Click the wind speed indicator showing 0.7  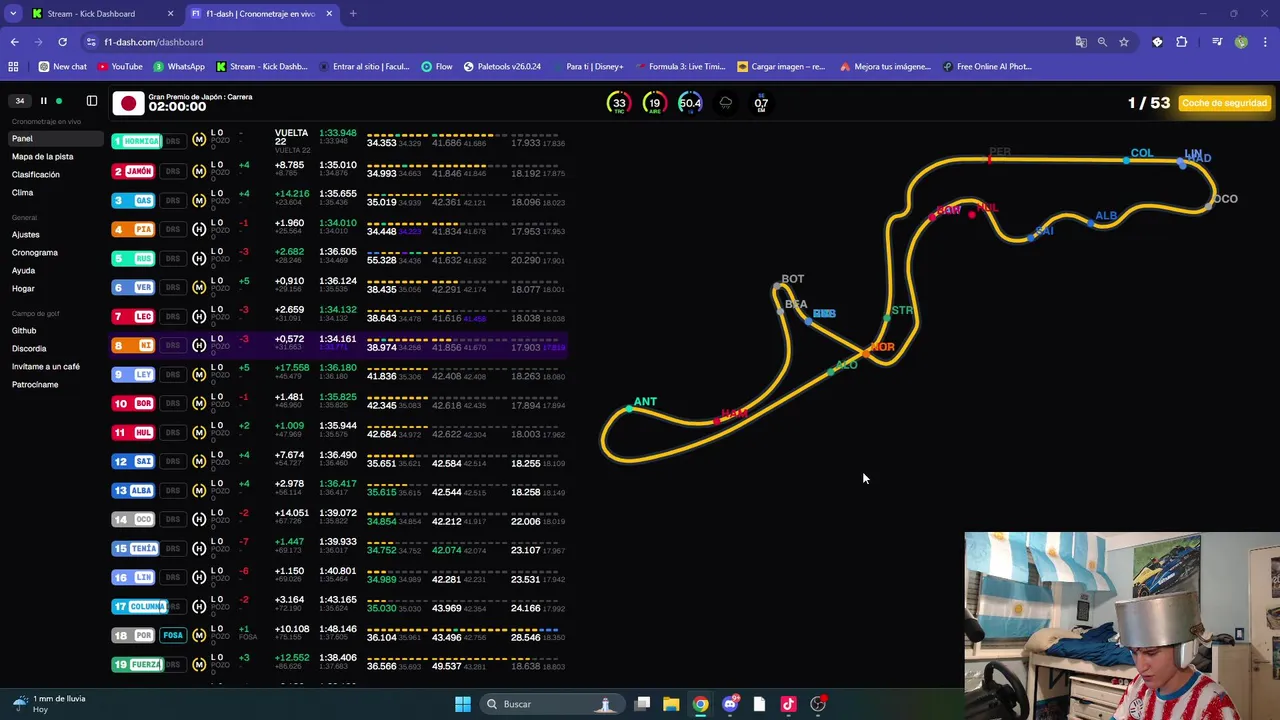761,103
